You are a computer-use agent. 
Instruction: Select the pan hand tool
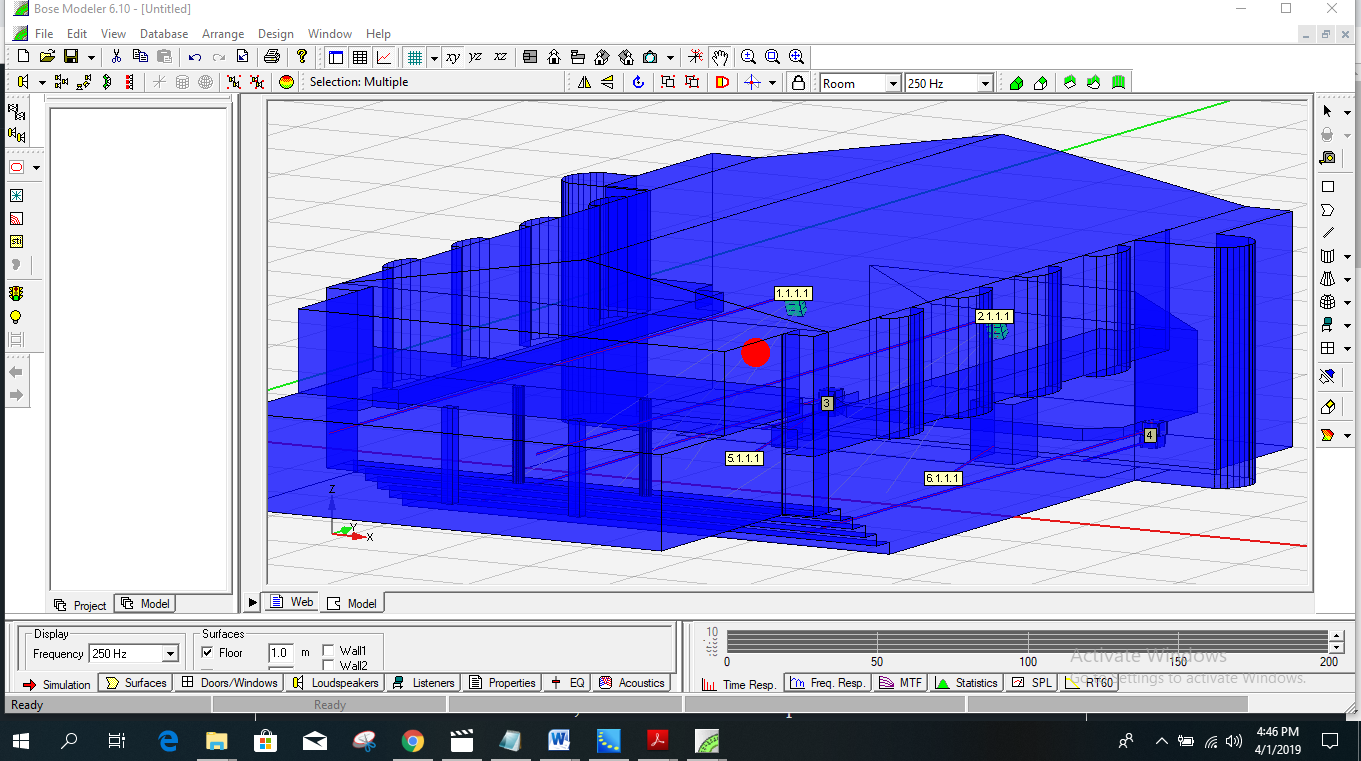click(x=720, y=57)
